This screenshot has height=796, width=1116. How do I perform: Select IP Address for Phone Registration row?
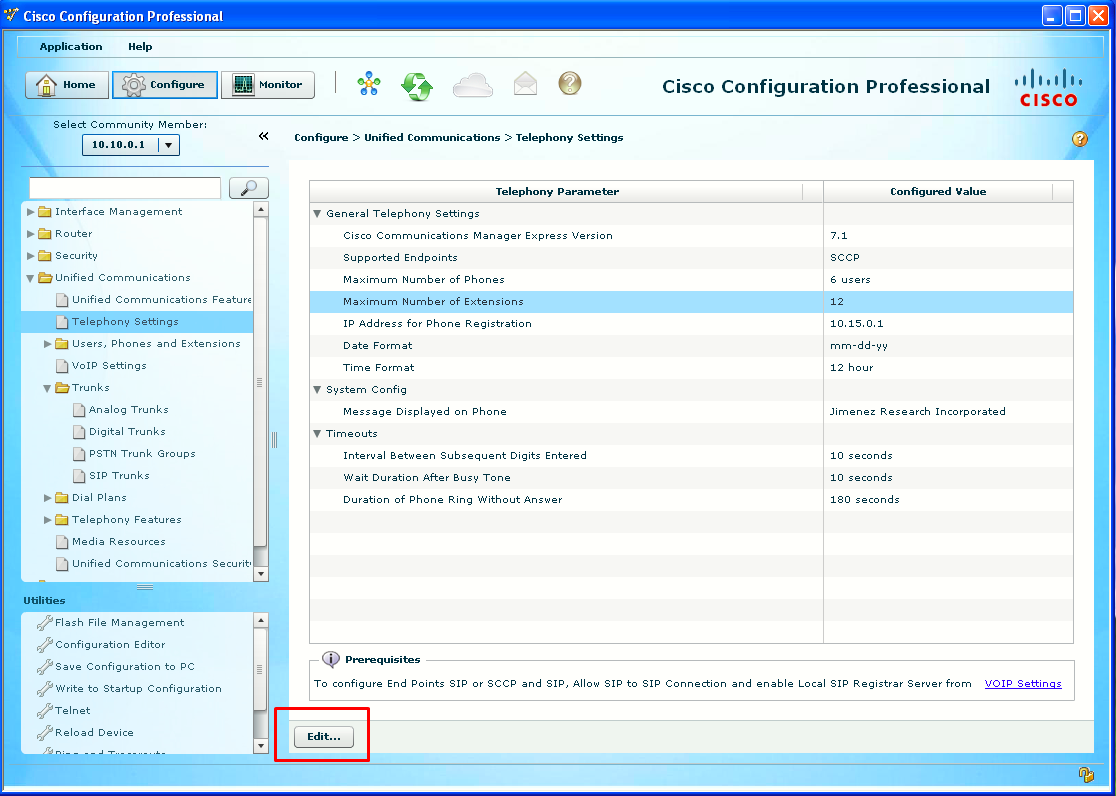tap(691, 324)
